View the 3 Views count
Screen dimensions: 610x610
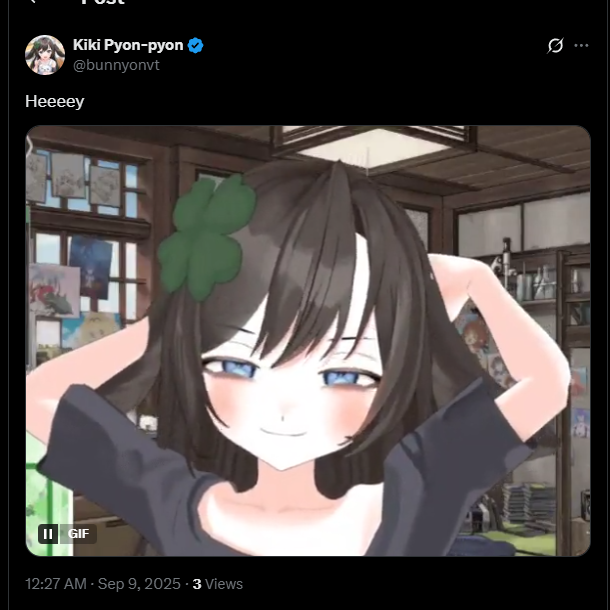pos(217,584)
